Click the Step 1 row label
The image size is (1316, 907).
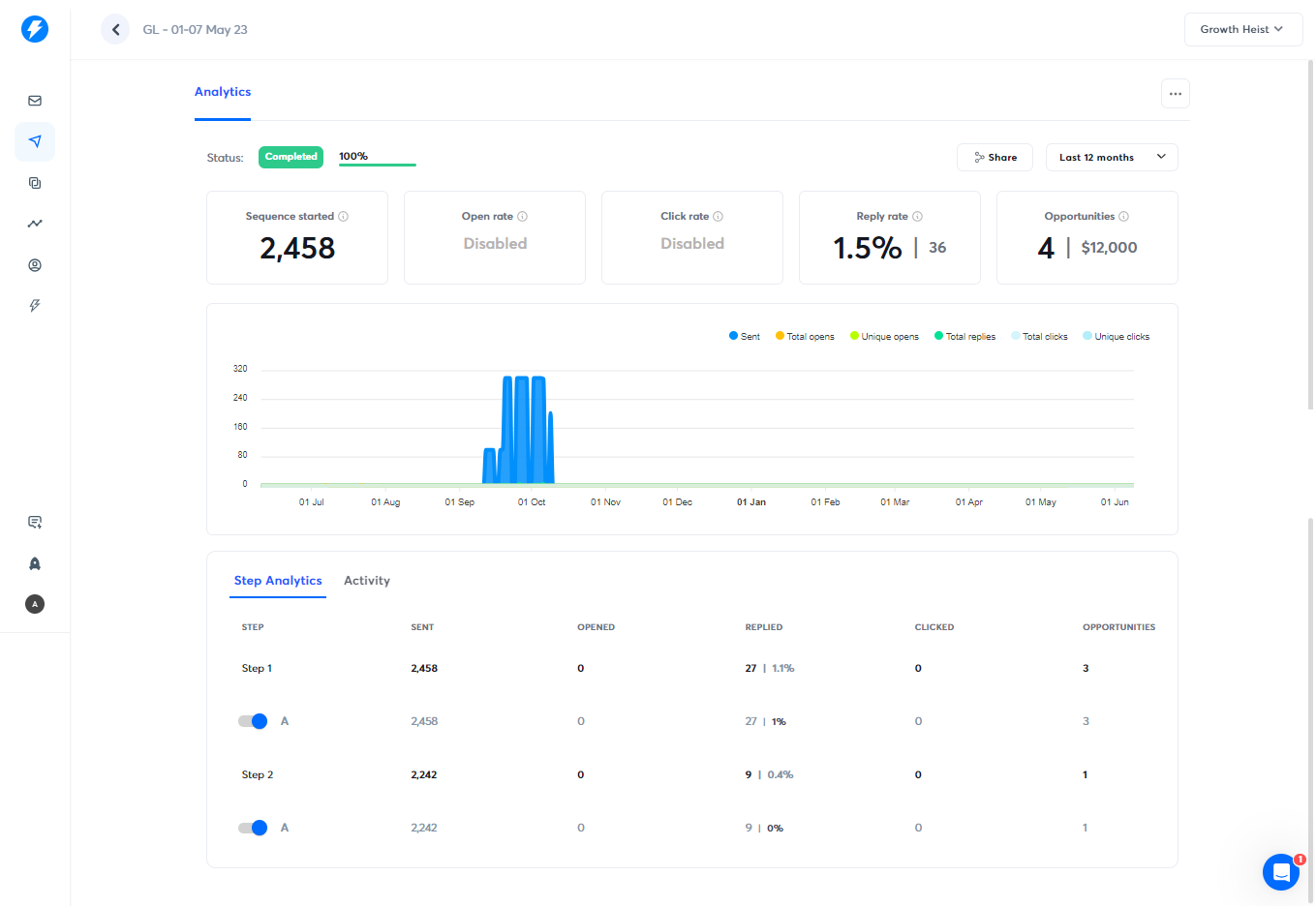(x=257, y=669)
